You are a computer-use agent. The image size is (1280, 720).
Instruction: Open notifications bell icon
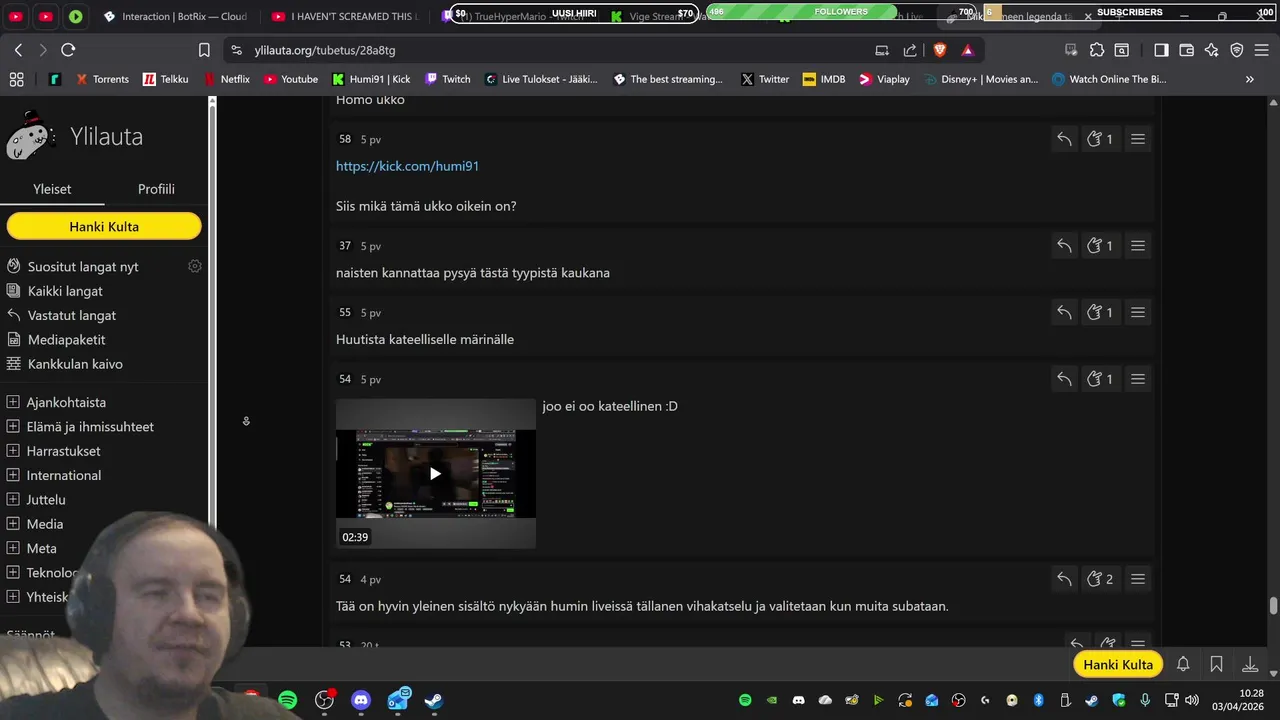1183,664
